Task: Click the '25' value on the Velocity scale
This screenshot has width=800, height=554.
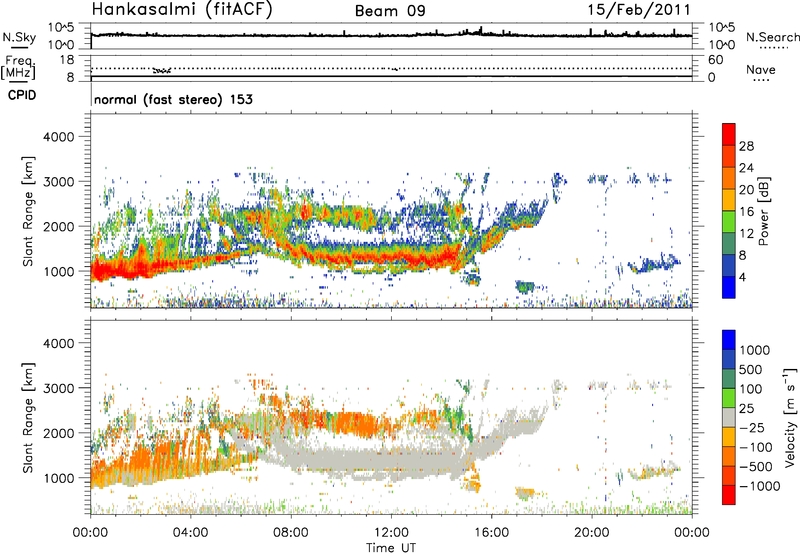Action: 746,409
